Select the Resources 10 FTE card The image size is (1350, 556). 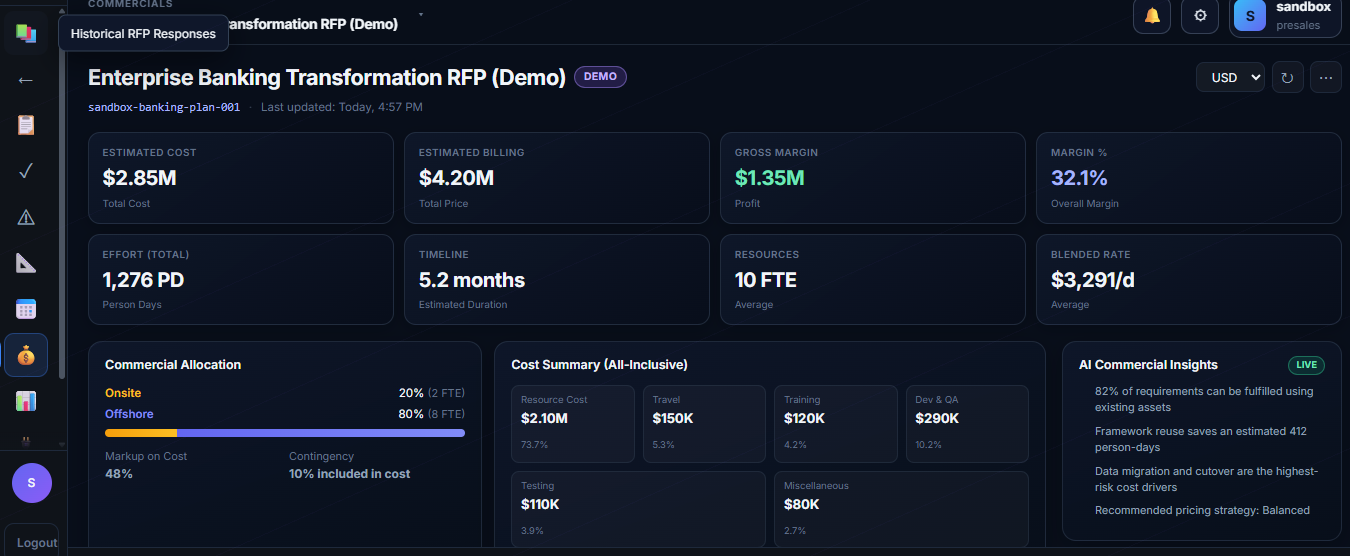tap(873, 280)
